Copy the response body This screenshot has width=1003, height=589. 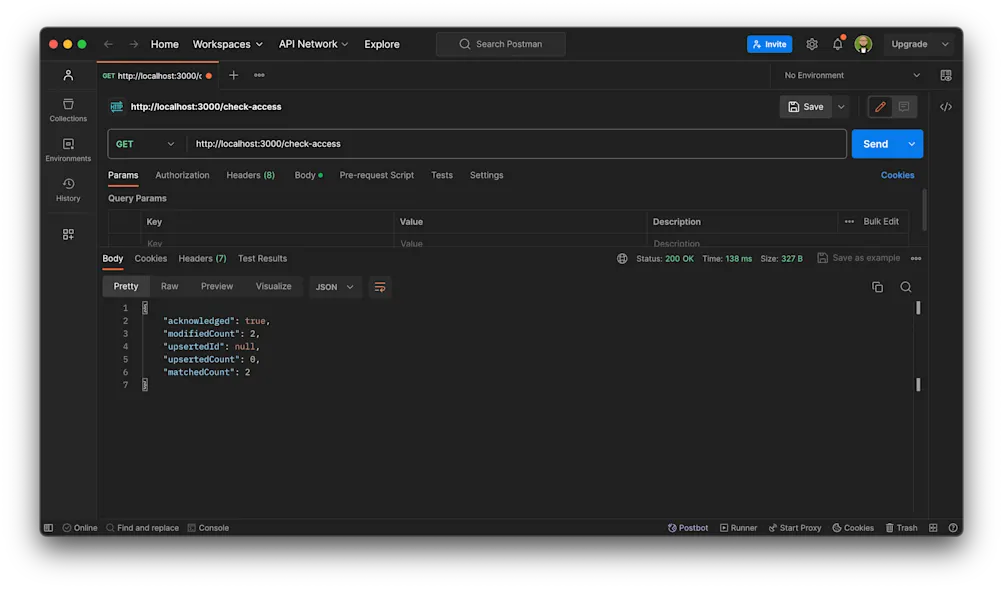tap(877, 286)
